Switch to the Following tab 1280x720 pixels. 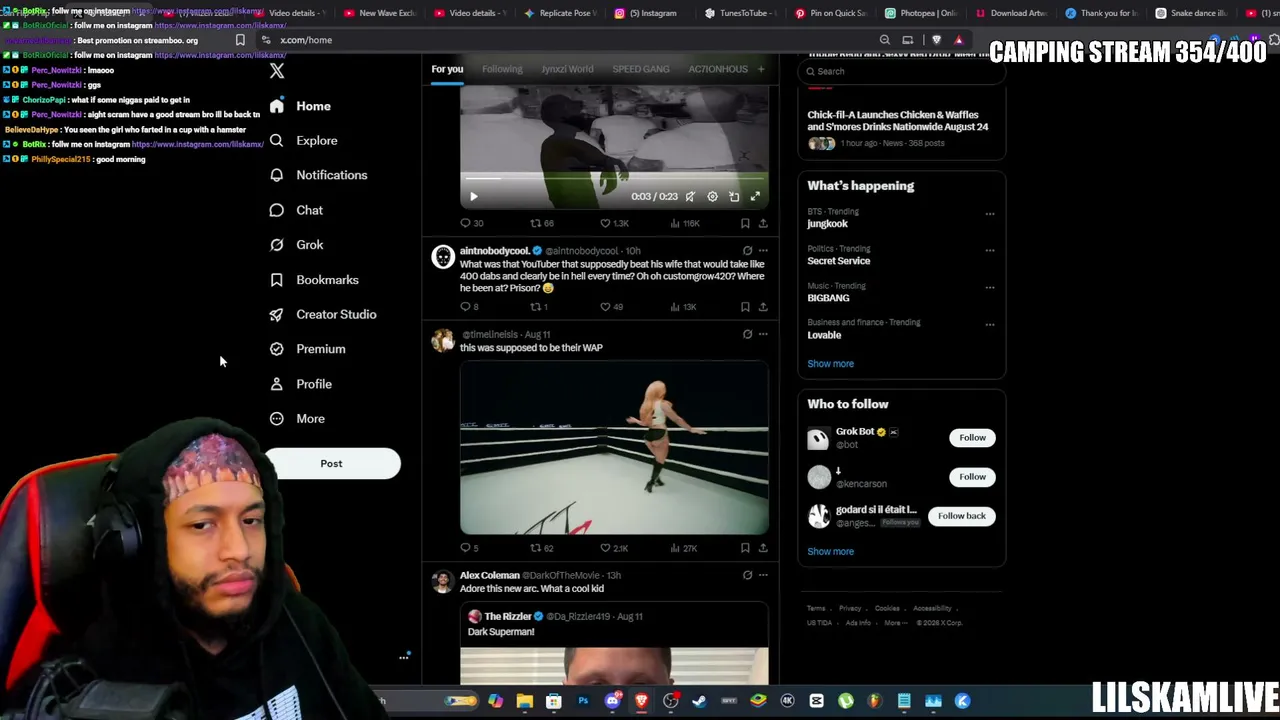[x=502, y=69]
